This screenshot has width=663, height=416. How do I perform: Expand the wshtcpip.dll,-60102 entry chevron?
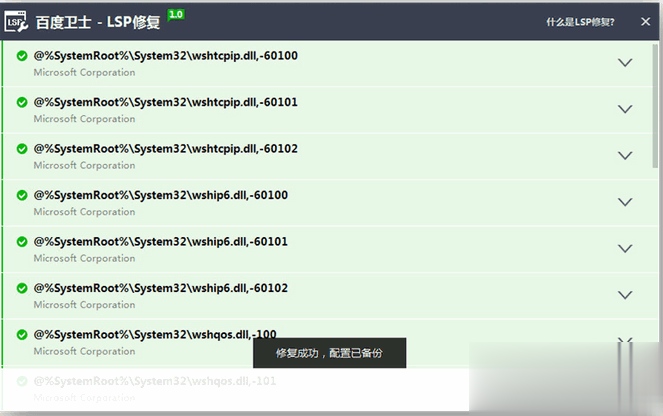[625, 156]
